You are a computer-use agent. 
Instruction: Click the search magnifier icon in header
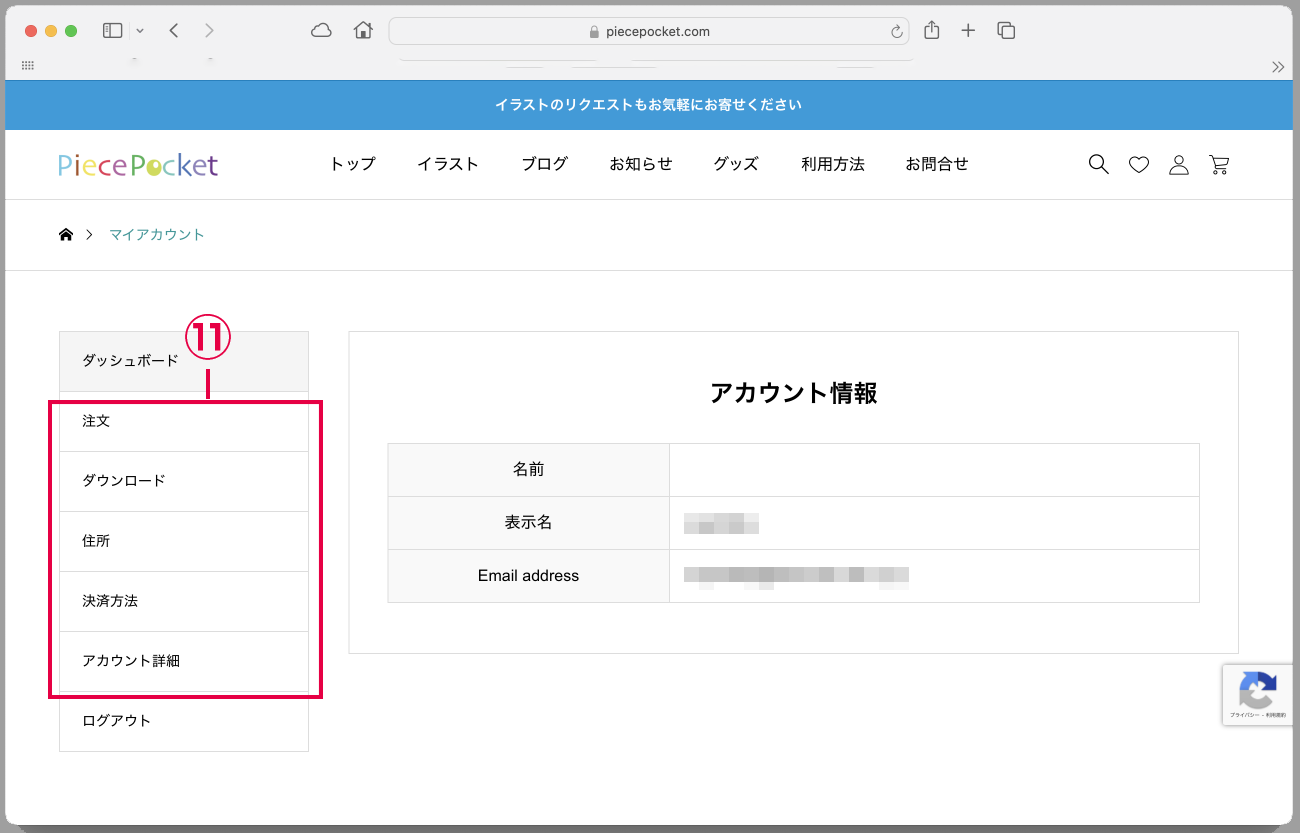1098,165
